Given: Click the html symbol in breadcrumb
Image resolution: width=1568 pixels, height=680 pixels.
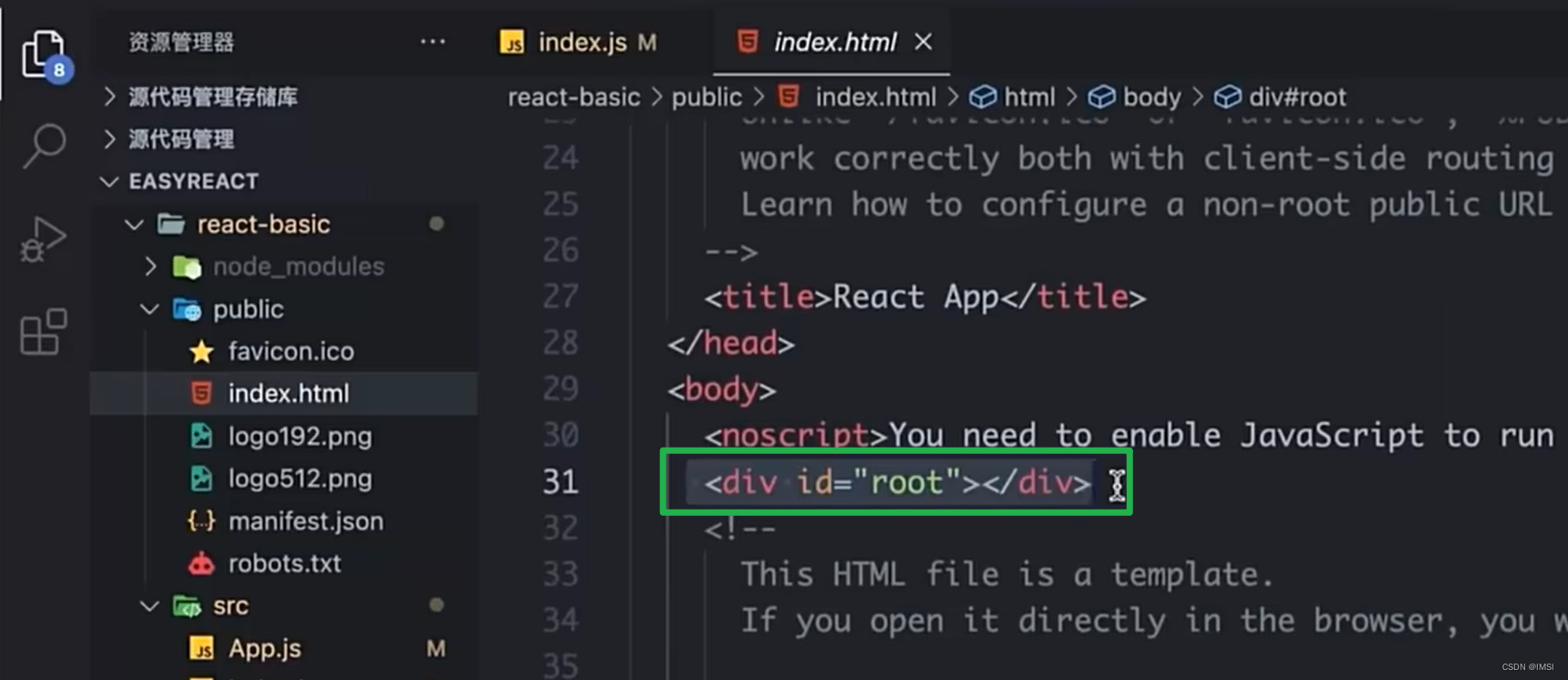Looking at the screenshot, I should click(x=1029, y=97).
